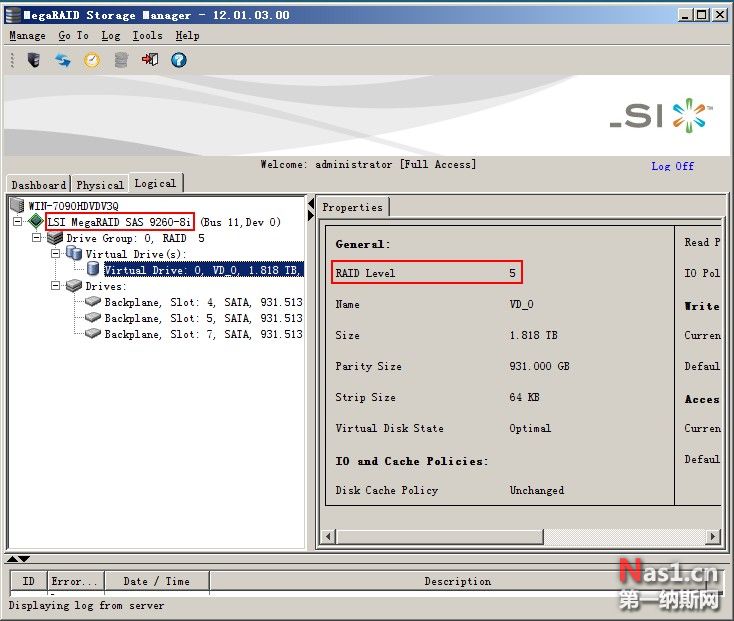
Task: Click the grayed database toolbar icon
Action: (121, 60)
